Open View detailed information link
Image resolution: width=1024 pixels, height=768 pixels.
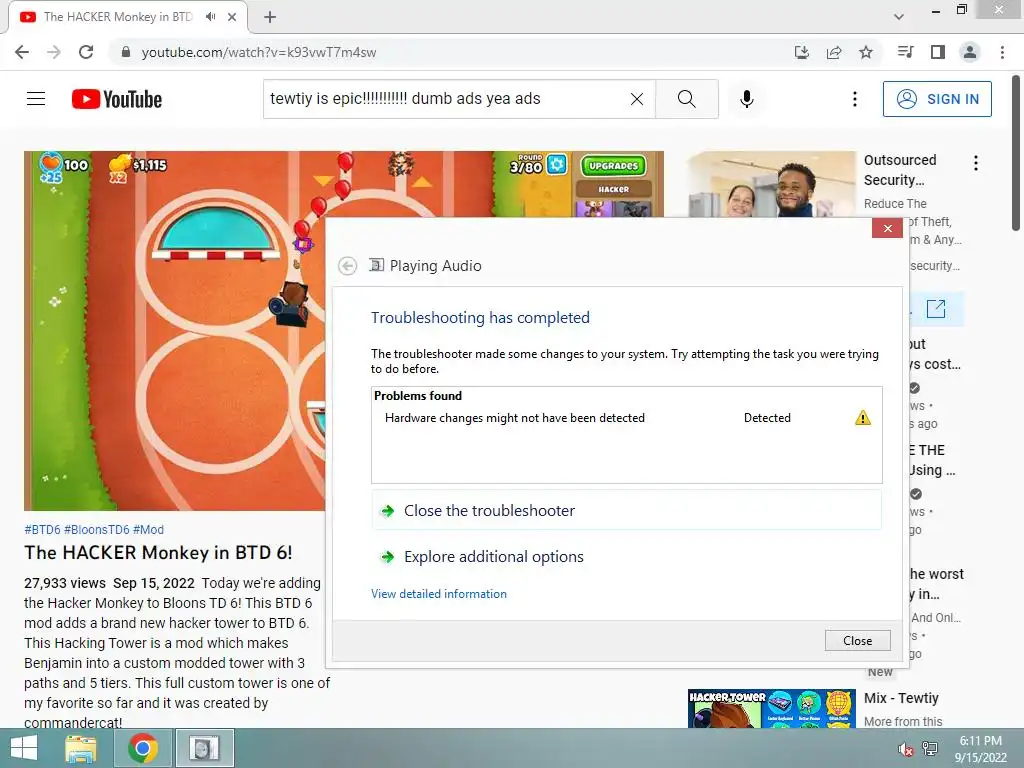click(439, 594)
